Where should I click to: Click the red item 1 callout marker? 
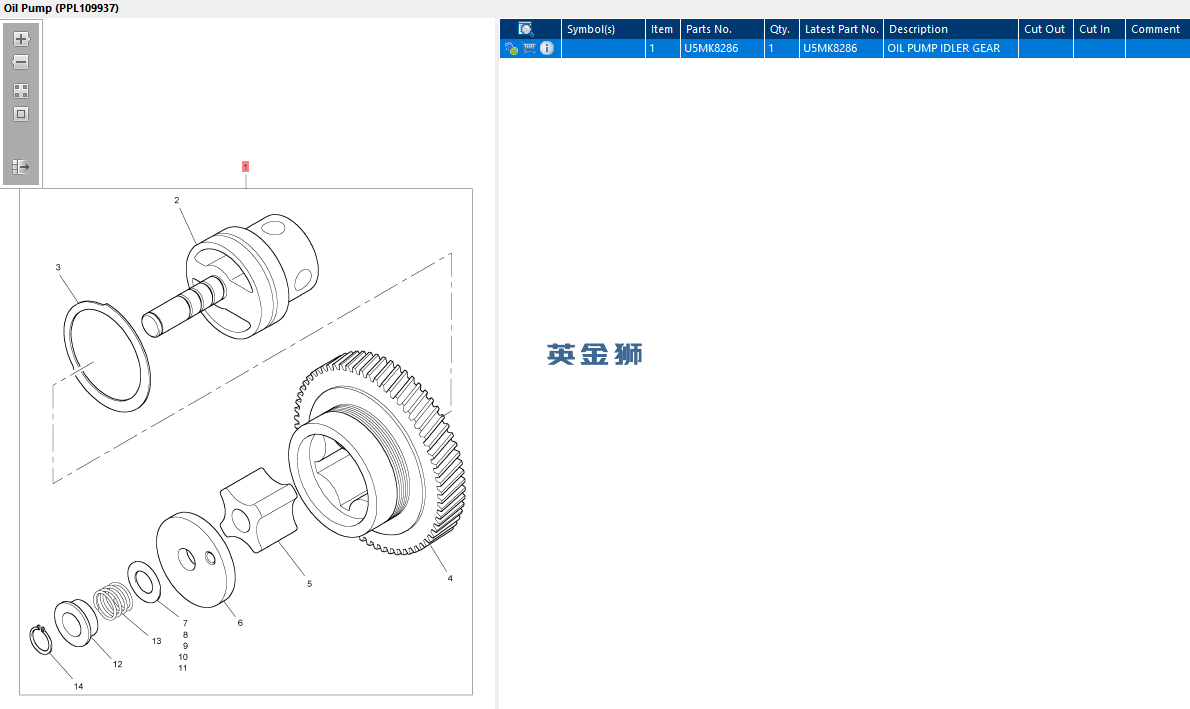click(245, 166)
